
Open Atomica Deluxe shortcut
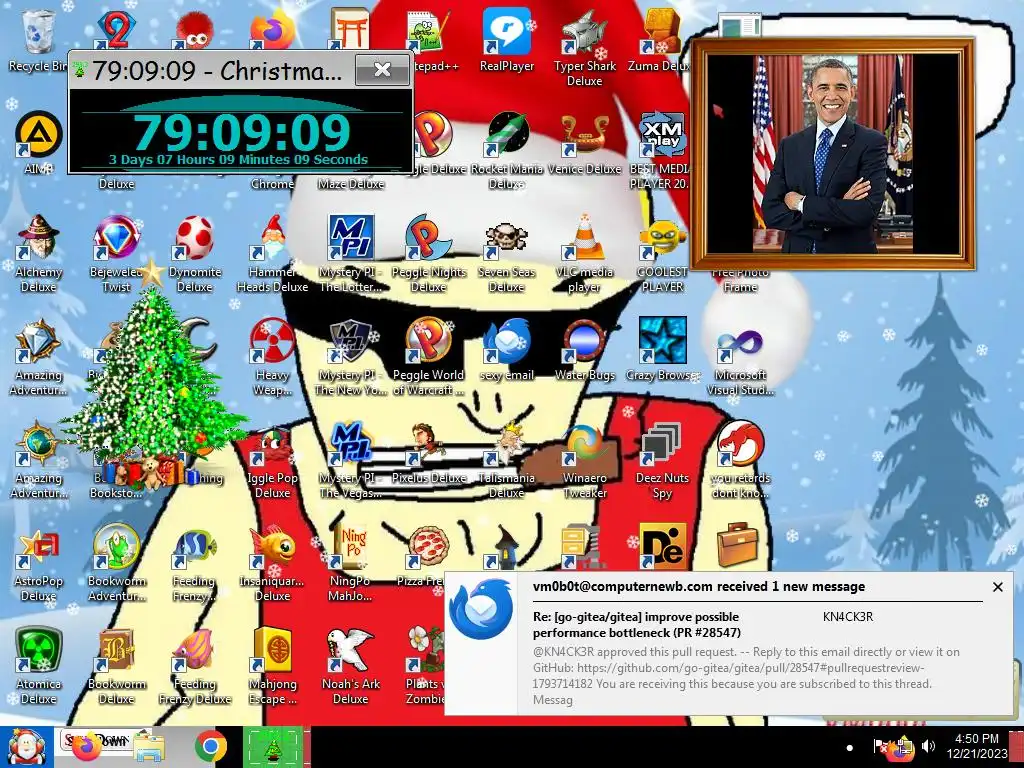coord(39,666)
